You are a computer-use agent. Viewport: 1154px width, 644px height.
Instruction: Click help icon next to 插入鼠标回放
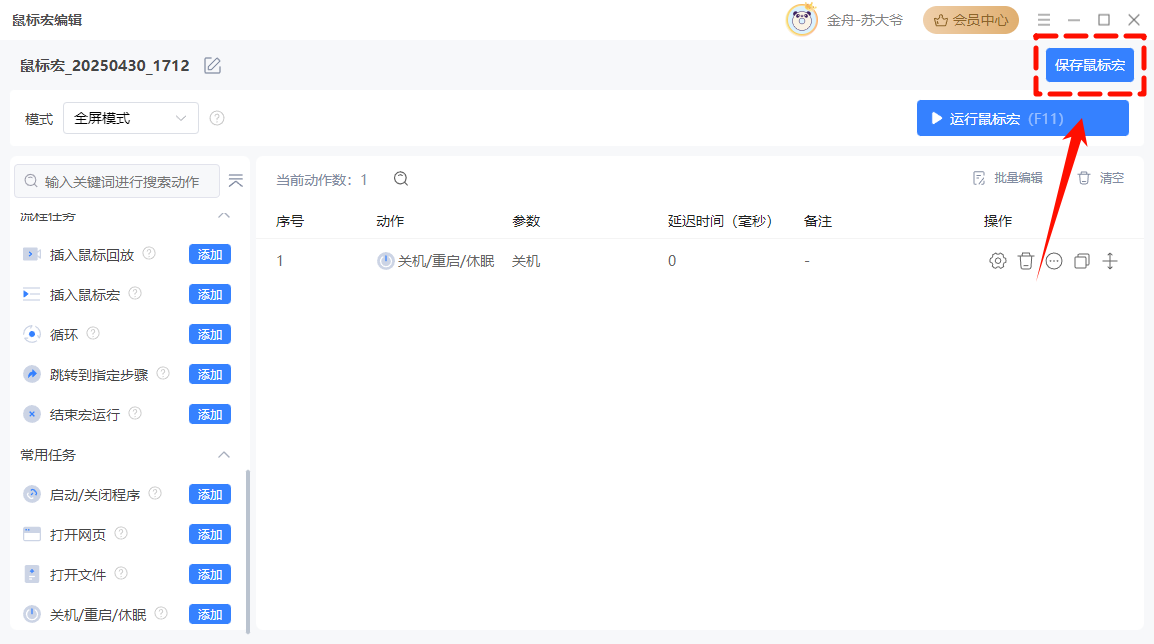point(149,253)
